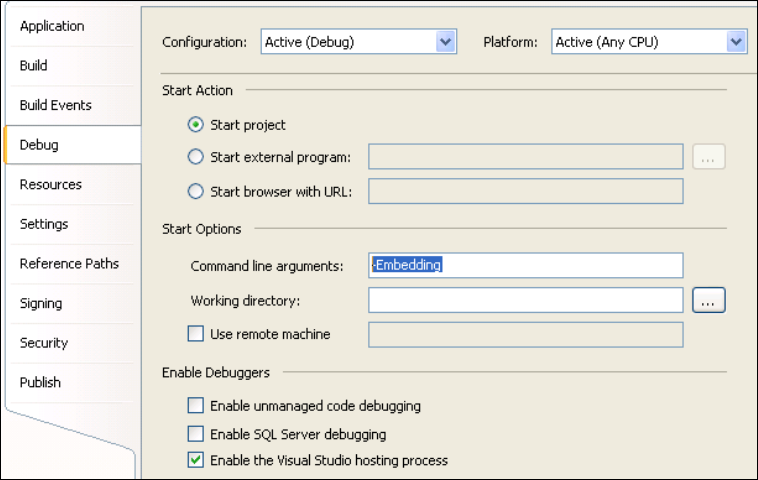Choose the Start external program option
Screen dimensions: 758x480
pos(197,157)
